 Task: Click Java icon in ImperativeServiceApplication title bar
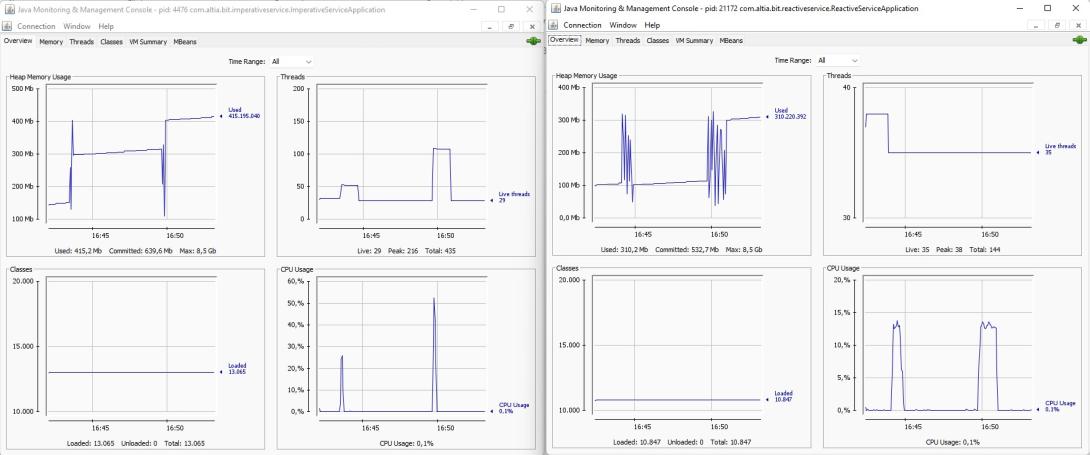tap(9, 8)
